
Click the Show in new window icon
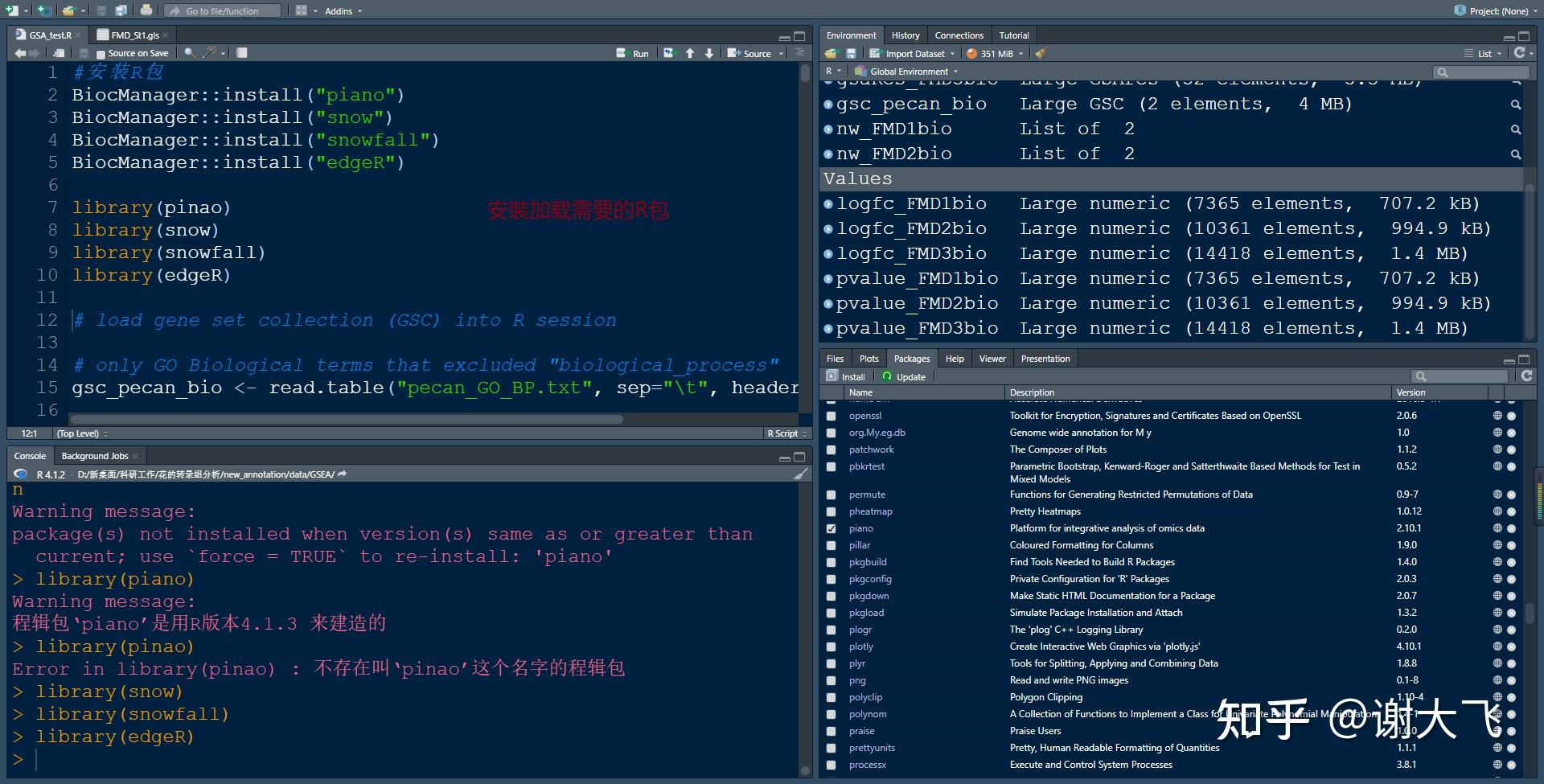pos(59,53)
